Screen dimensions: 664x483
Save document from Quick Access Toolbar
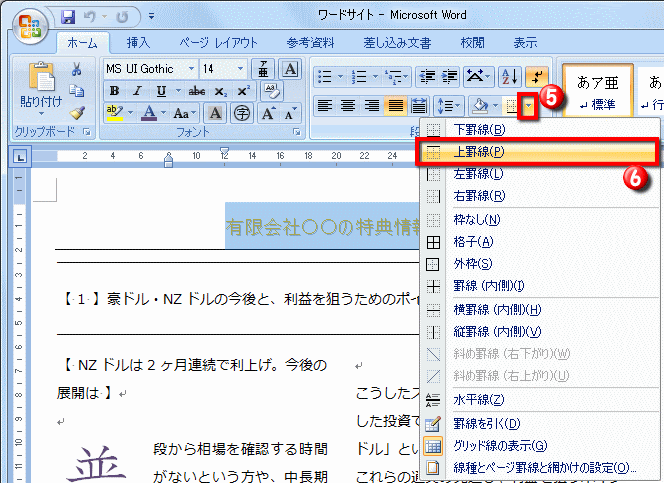[x=68, y=17]
